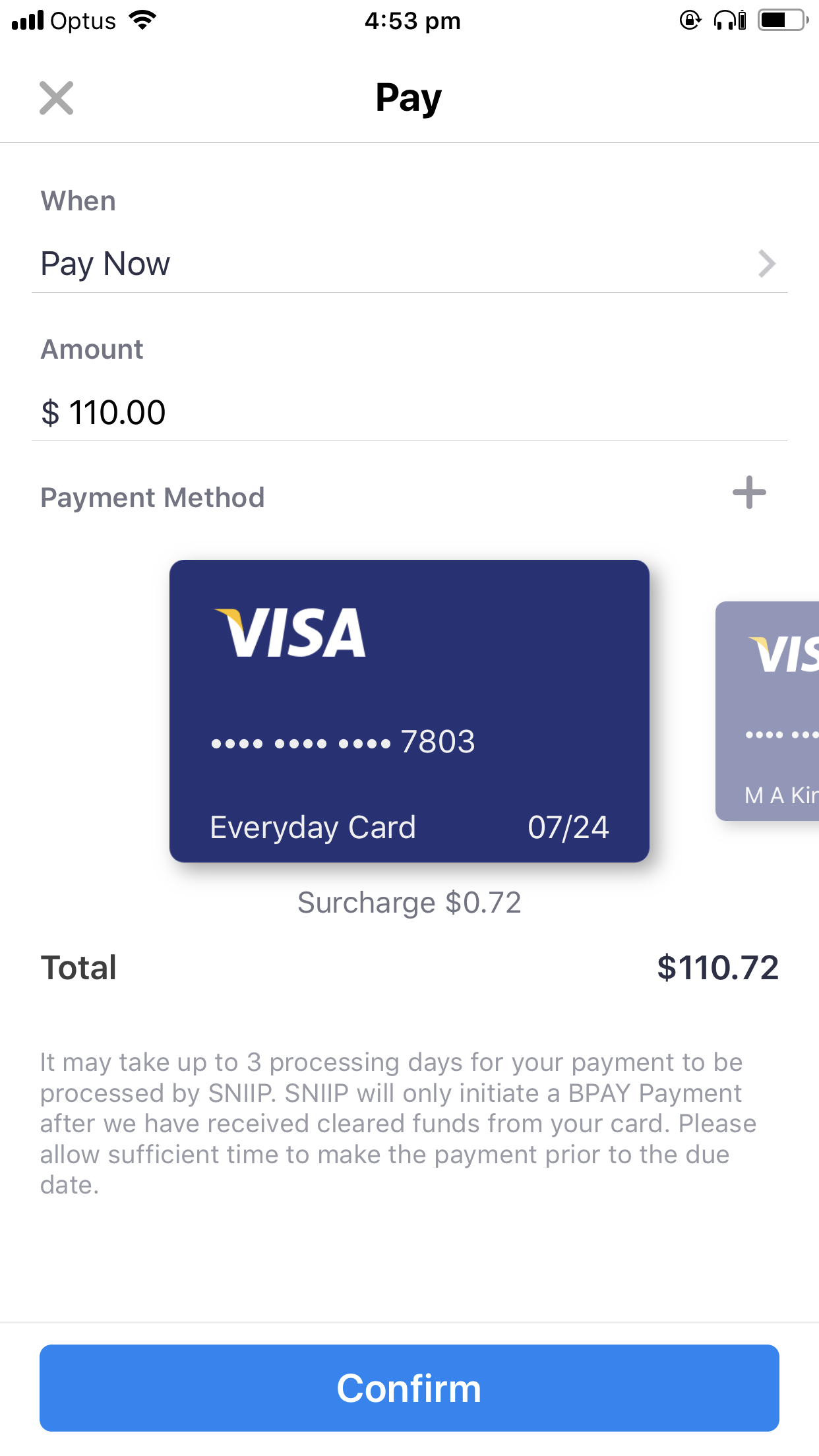Close the Pay screen with X
Screen dimensions: 819x1456
(x=57, y=98)
